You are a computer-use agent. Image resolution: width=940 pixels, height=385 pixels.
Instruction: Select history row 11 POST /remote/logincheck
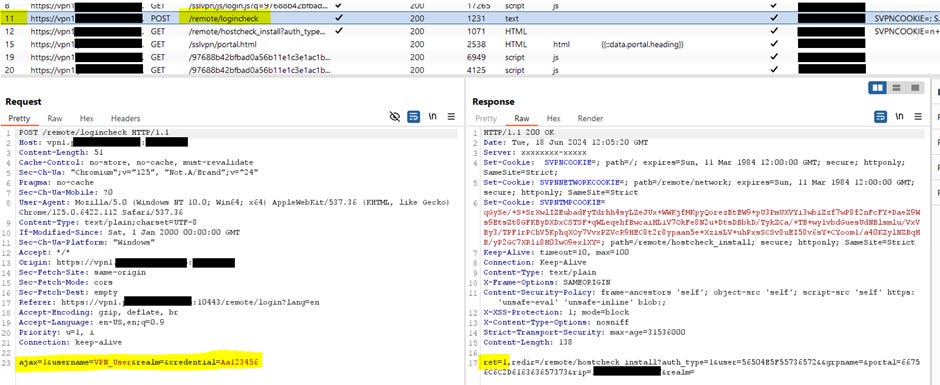pyautogui.click(x=470, y=18)
